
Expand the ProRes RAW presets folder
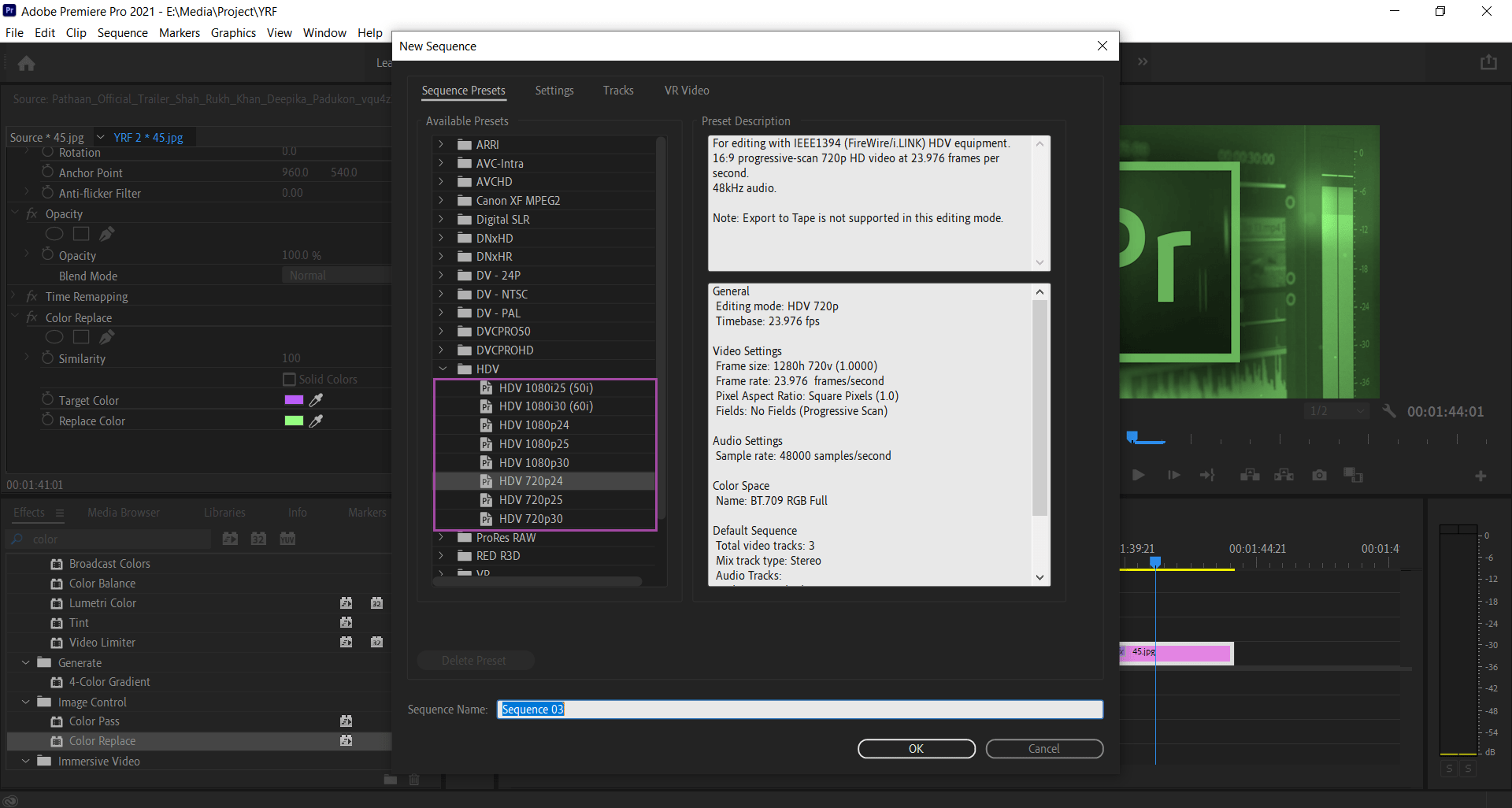click(x=441, y=537)
